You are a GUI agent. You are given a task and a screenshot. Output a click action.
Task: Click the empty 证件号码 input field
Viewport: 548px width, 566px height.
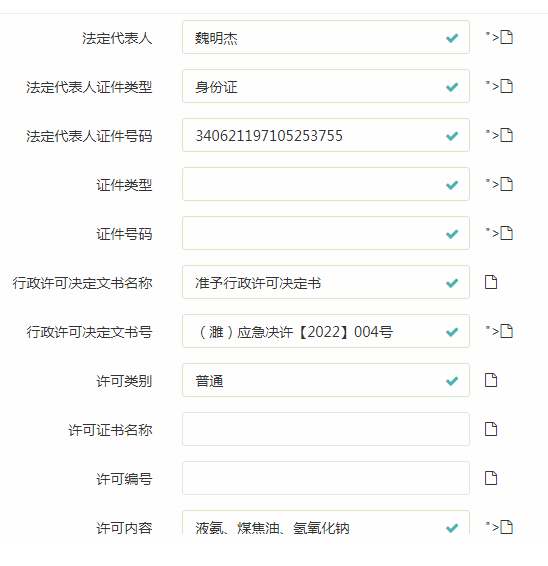point(326,233)
